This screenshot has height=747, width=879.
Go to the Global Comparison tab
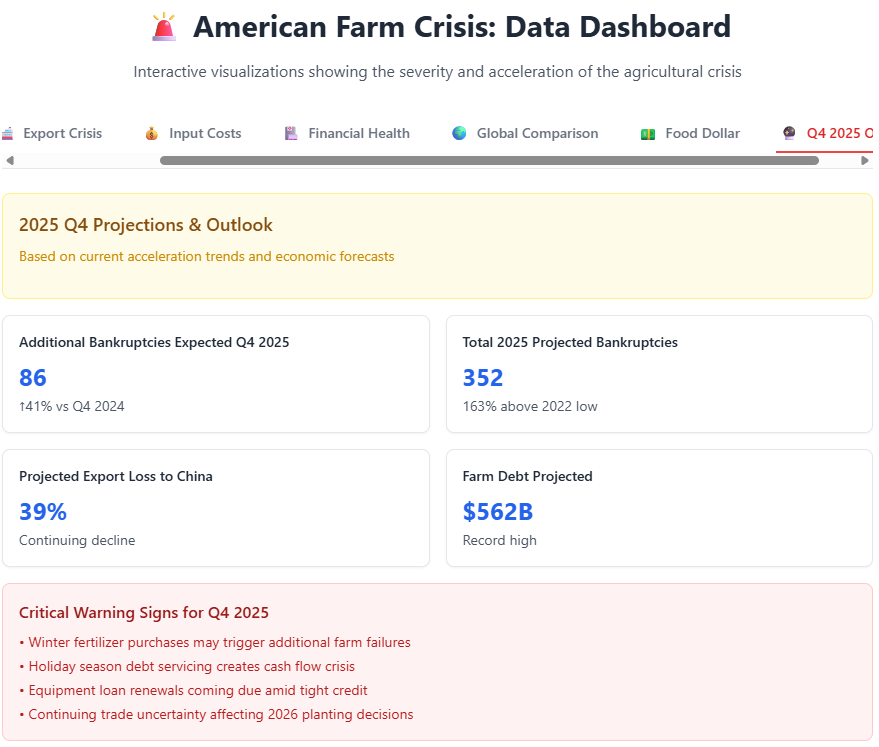537,133
